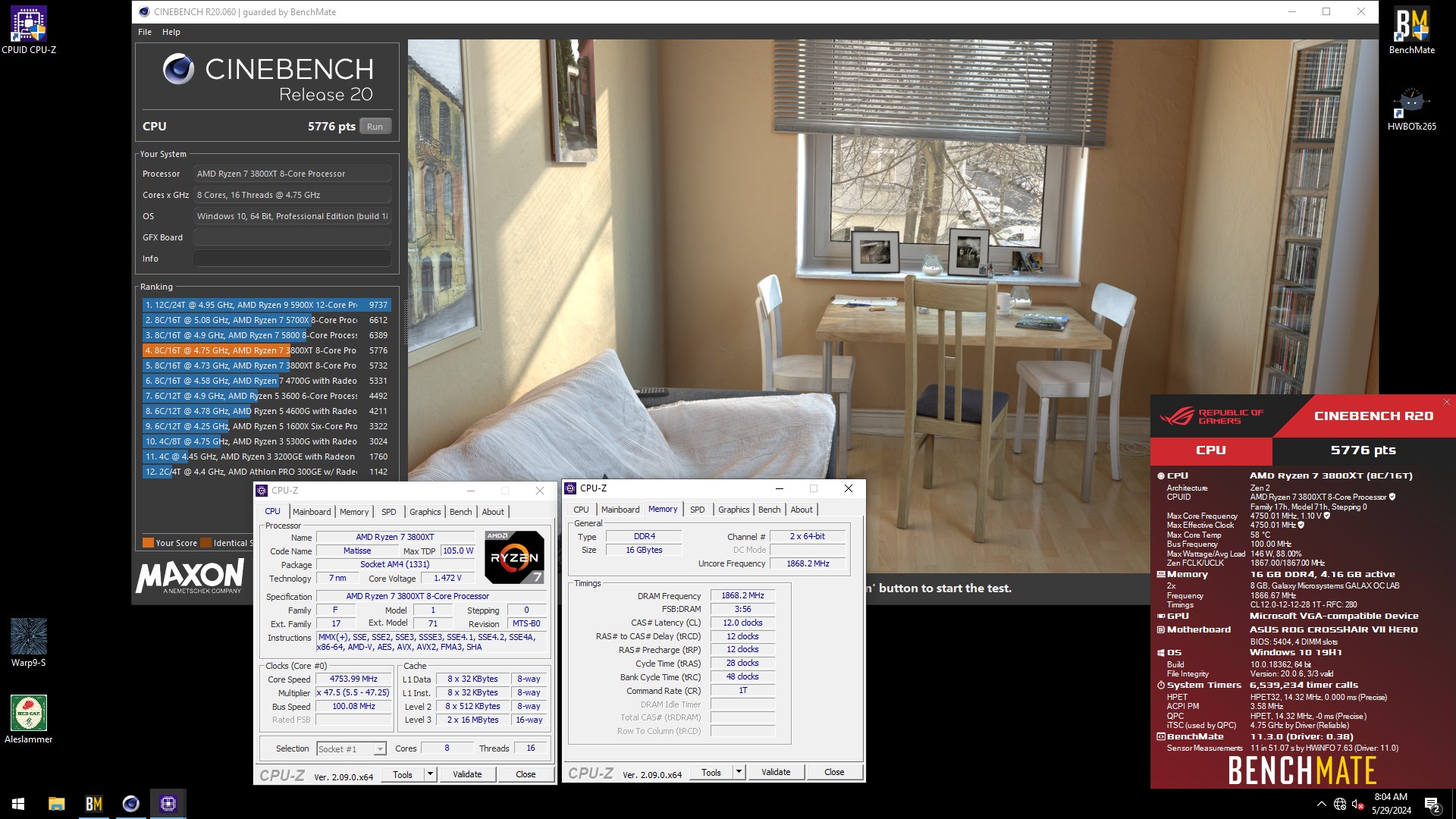Click Validate in left CPU-Z window
Image resolution: width=1456 pixels, height=819 pixels.
(467, 774)
